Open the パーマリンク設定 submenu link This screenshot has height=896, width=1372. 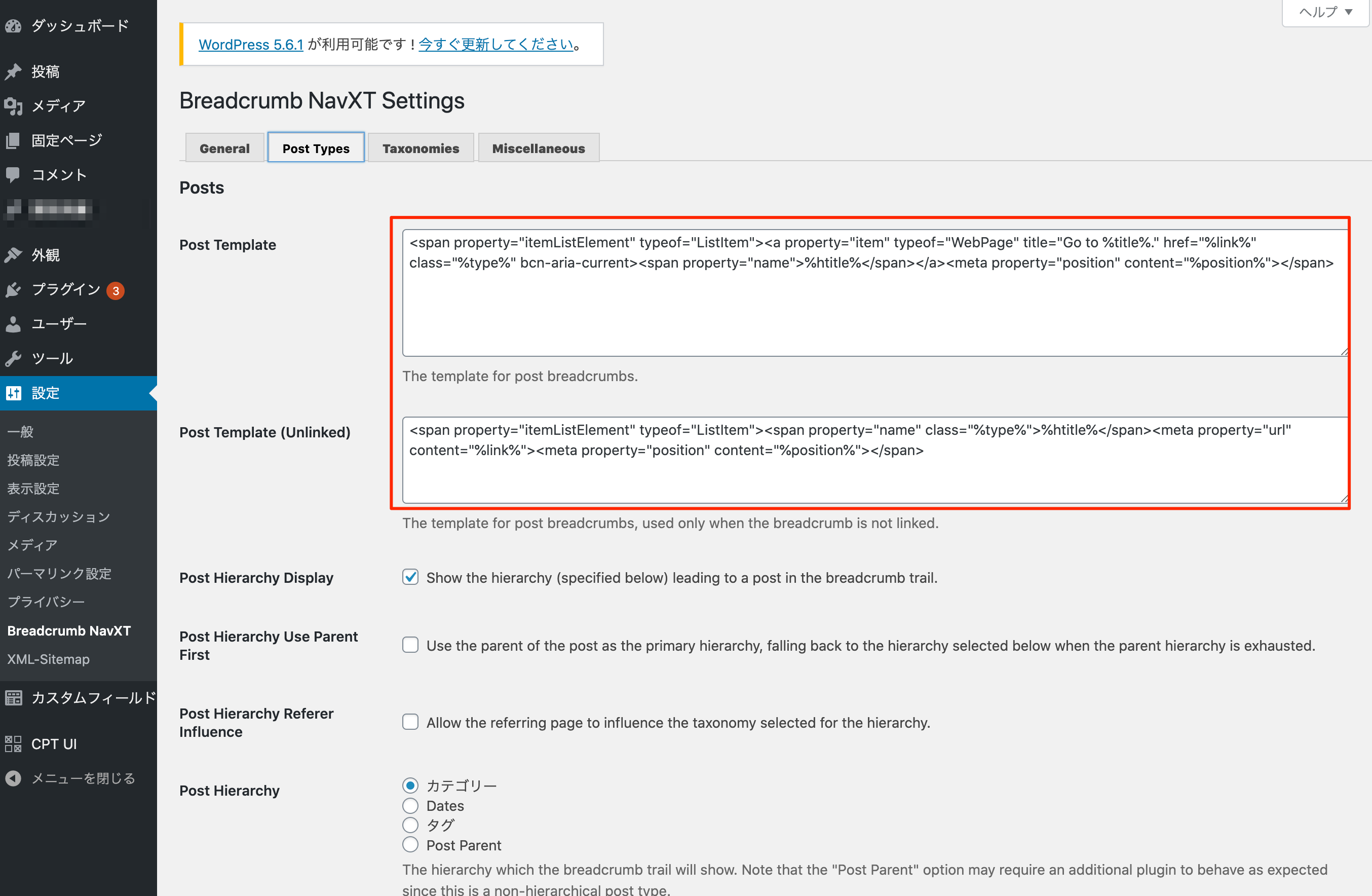[59, 574]
